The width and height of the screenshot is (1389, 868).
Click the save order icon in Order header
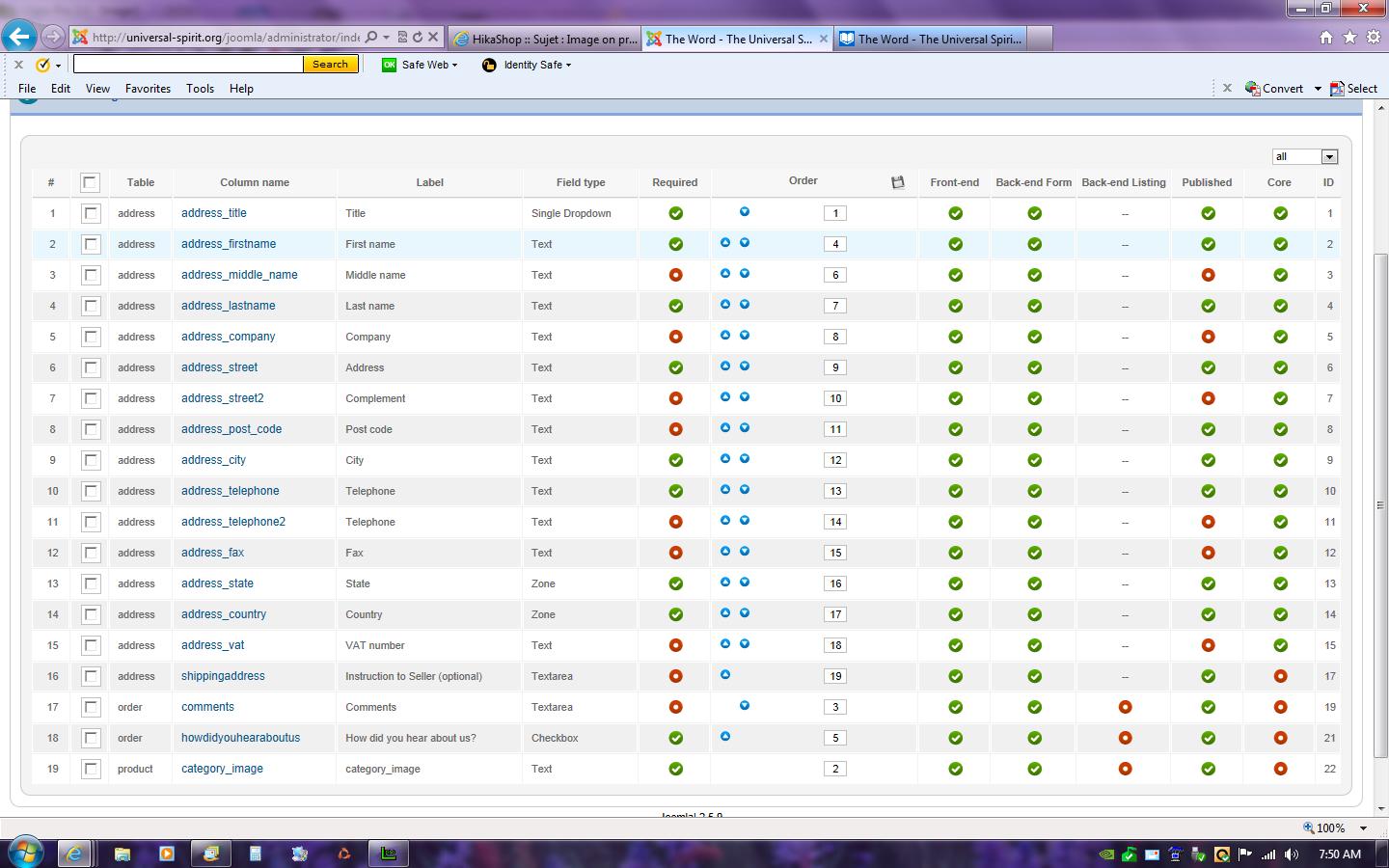[x=897, y=182]
